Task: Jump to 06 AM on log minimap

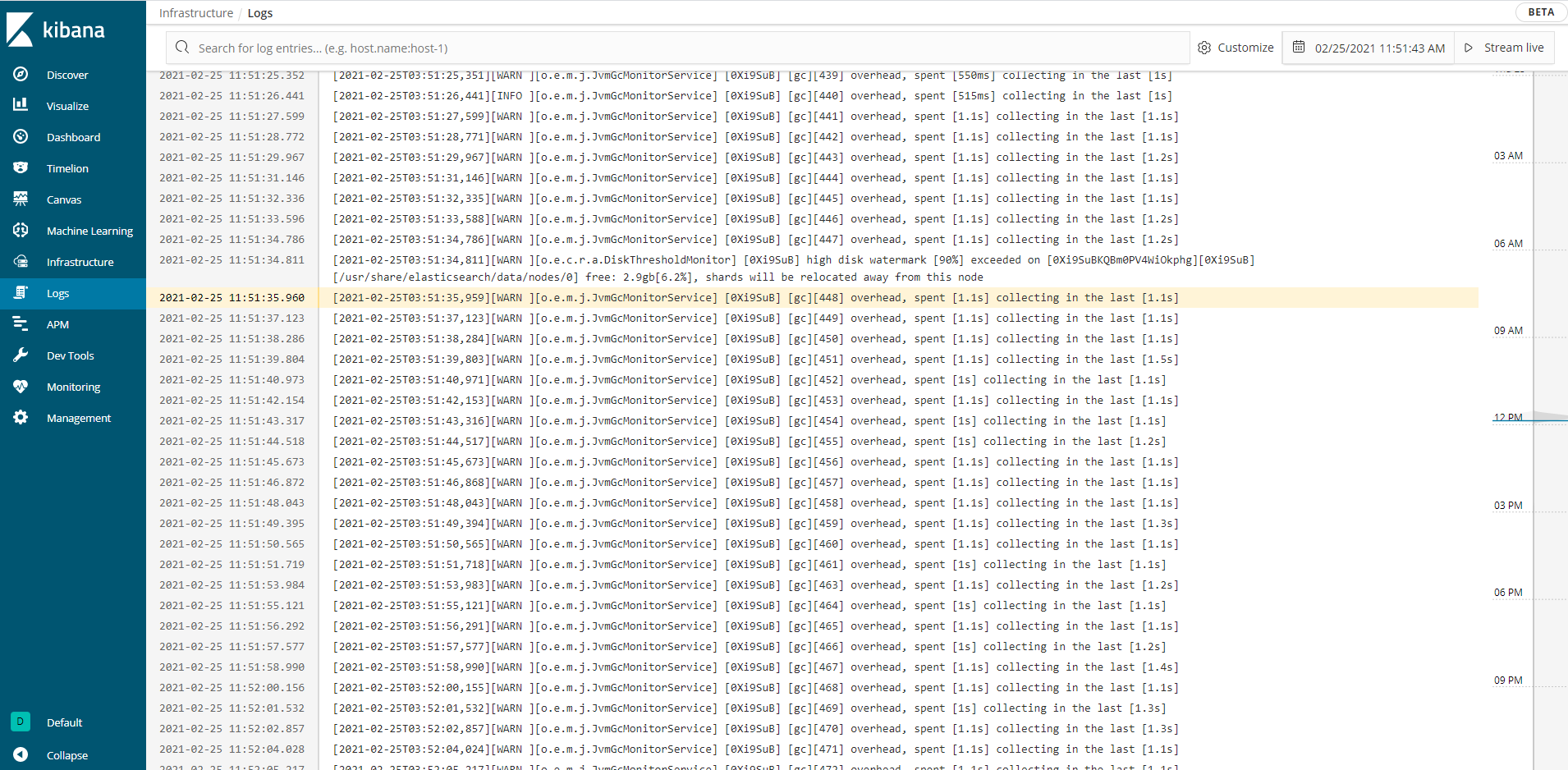Action: point(1508,244)
